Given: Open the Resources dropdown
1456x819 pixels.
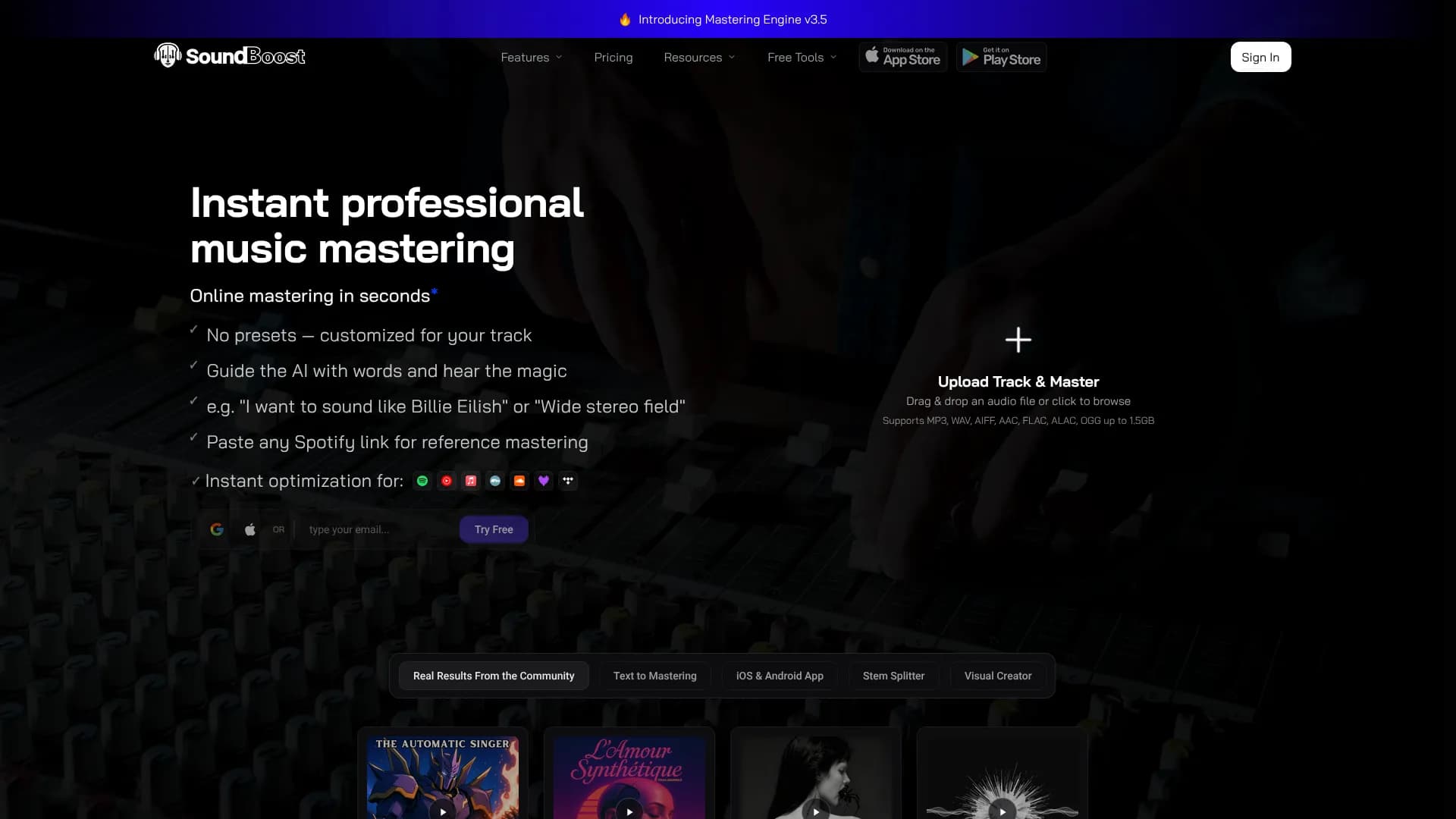Looking at the screenshot, I should pyautogui.click(x=699, y=57).
